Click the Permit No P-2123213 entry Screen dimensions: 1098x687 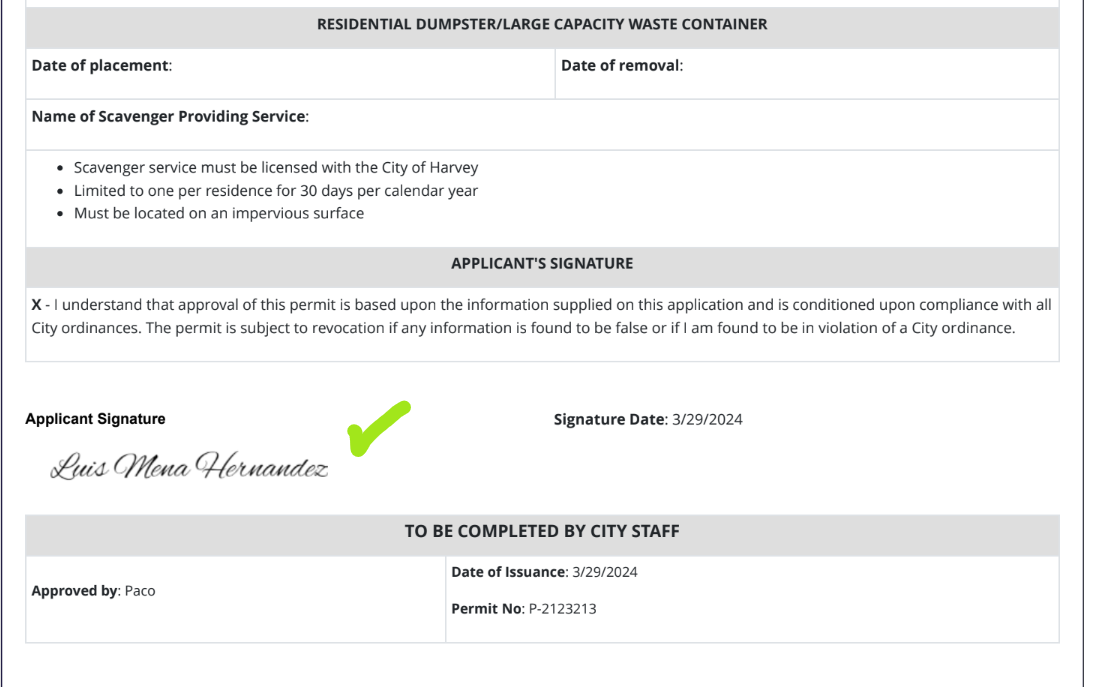pyautogui.click(x=524, y=608)
